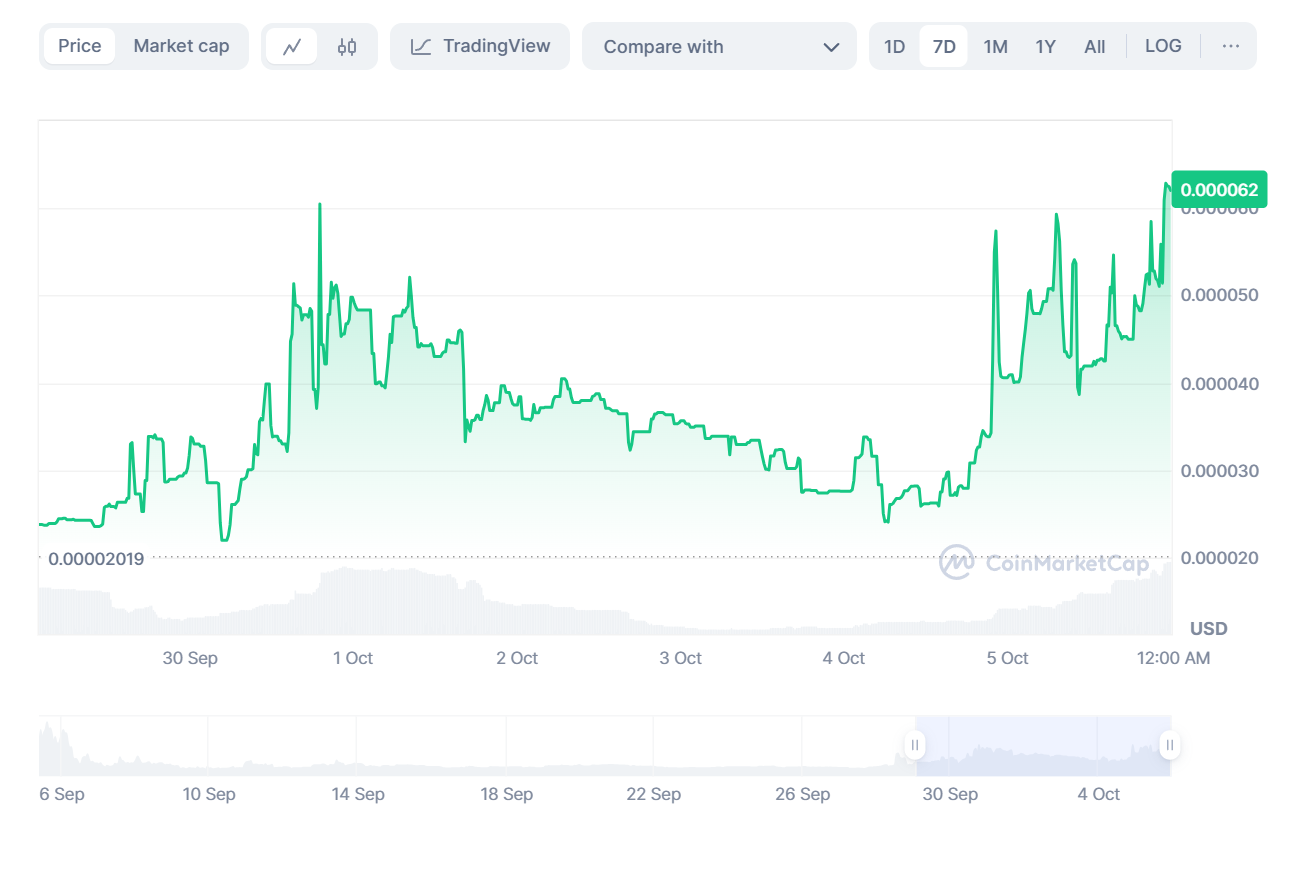This screenshot has height=873, width=1309.
Task: Set time range to 1Y
Action: tap(1045, 47)
